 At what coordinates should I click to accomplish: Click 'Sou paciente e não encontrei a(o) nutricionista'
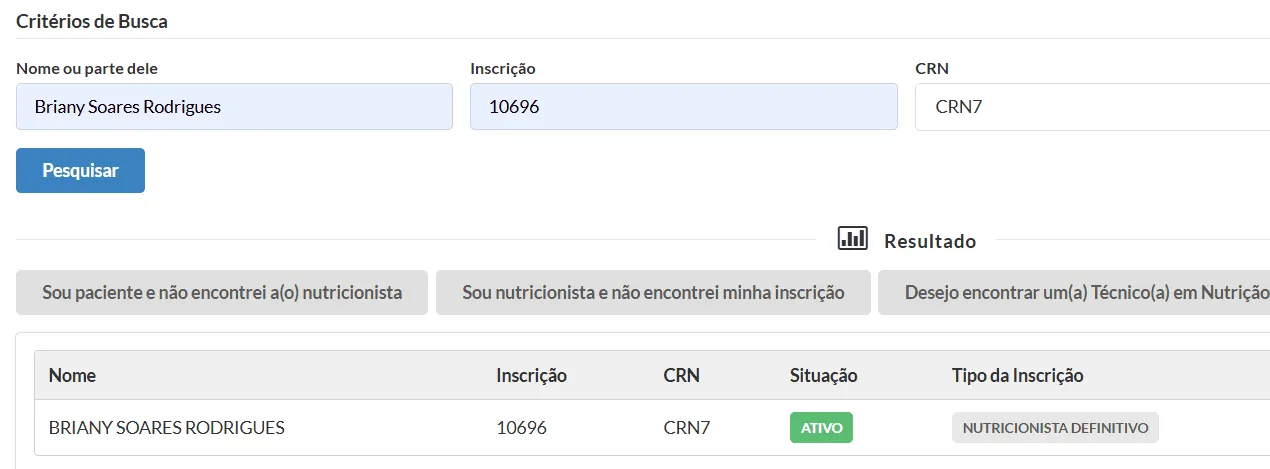point(222,293)
